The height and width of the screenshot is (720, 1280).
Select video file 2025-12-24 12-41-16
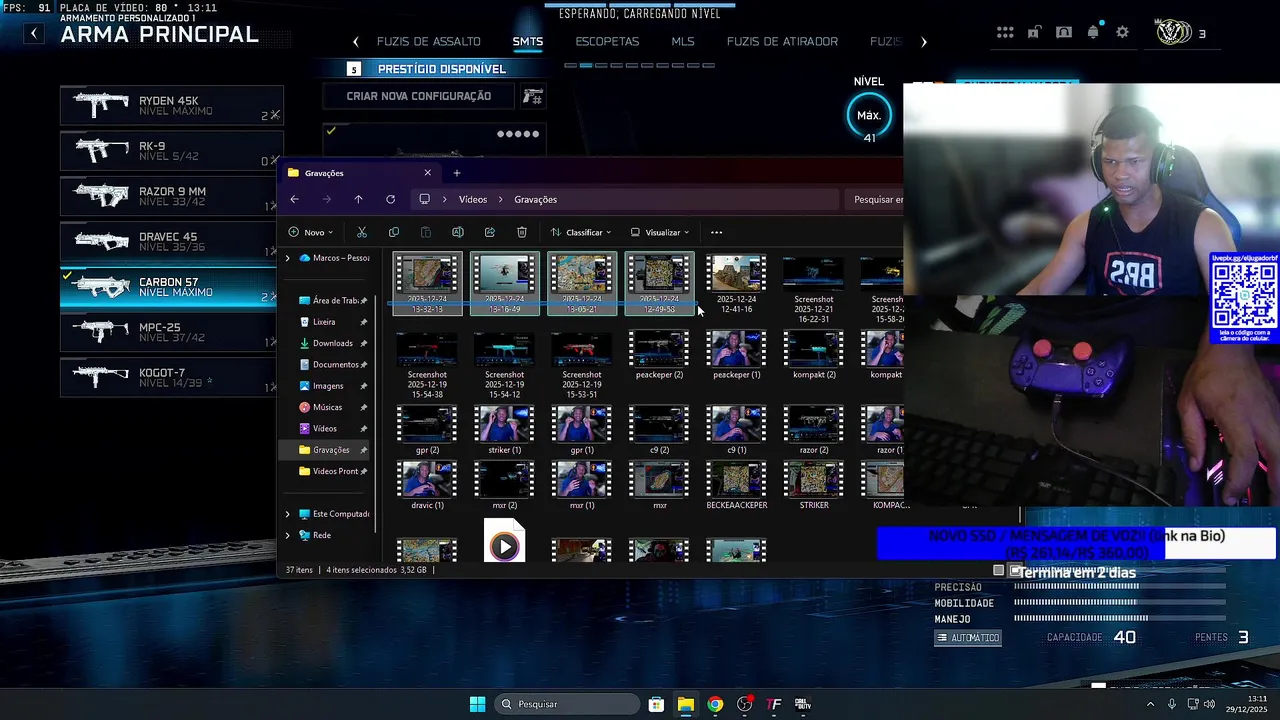[736, 284]
